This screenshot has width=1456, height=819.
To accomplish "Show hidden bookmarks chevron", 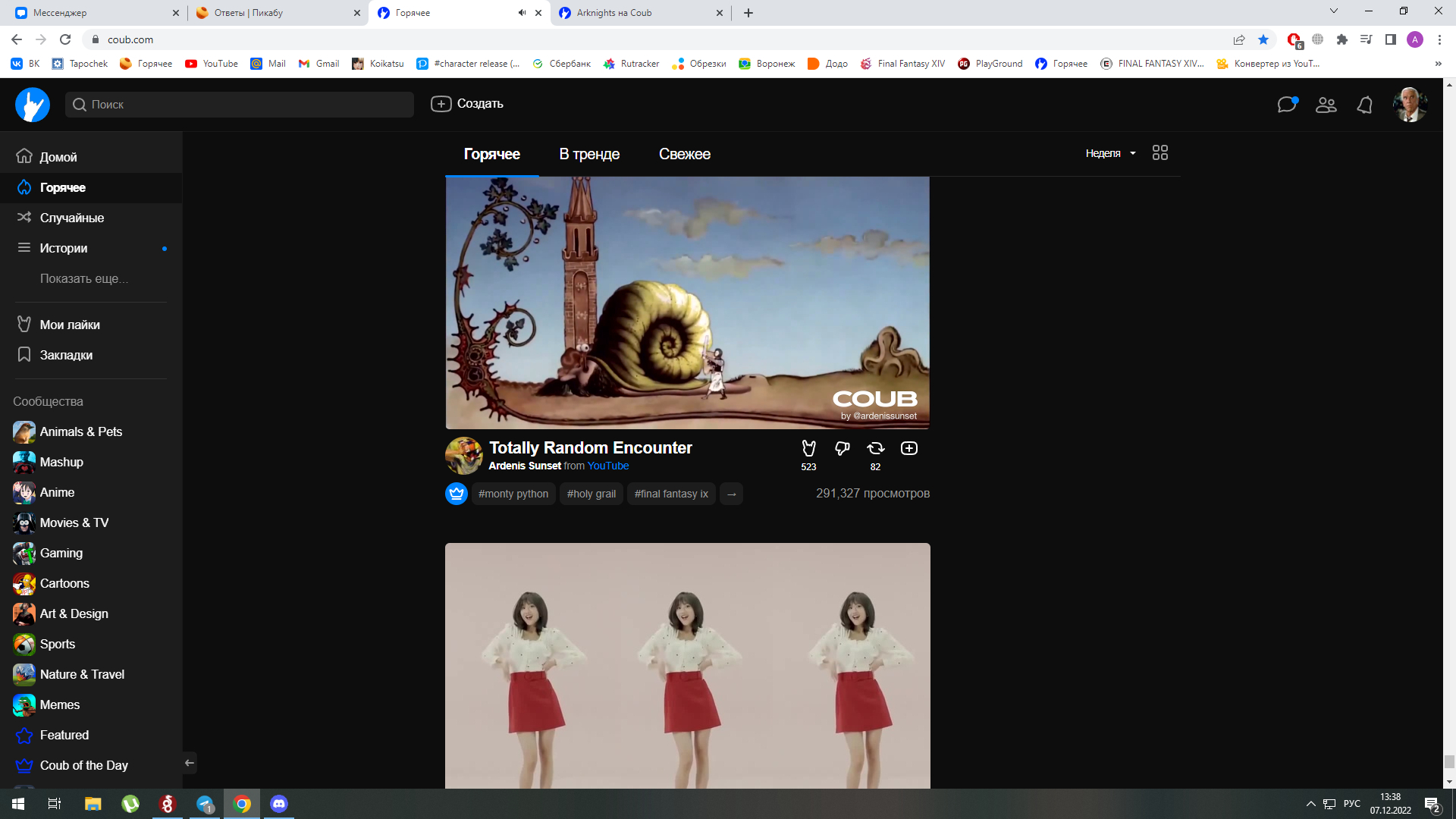I will [x=1439, y=64].
